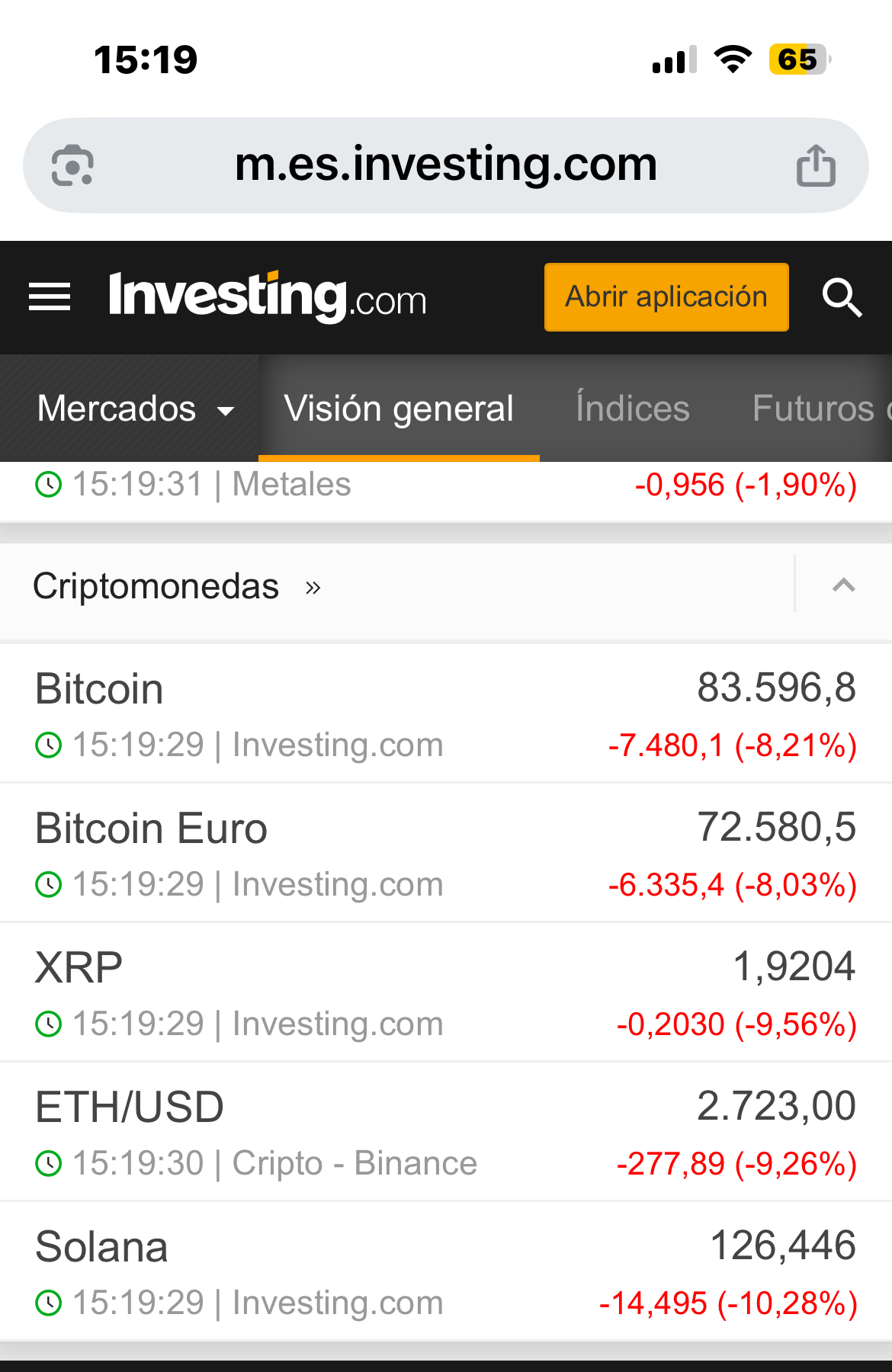Screen dimensions: 892x1372
Task: Tap the green clock icon beside Solana
Action: click(49, 1303)
